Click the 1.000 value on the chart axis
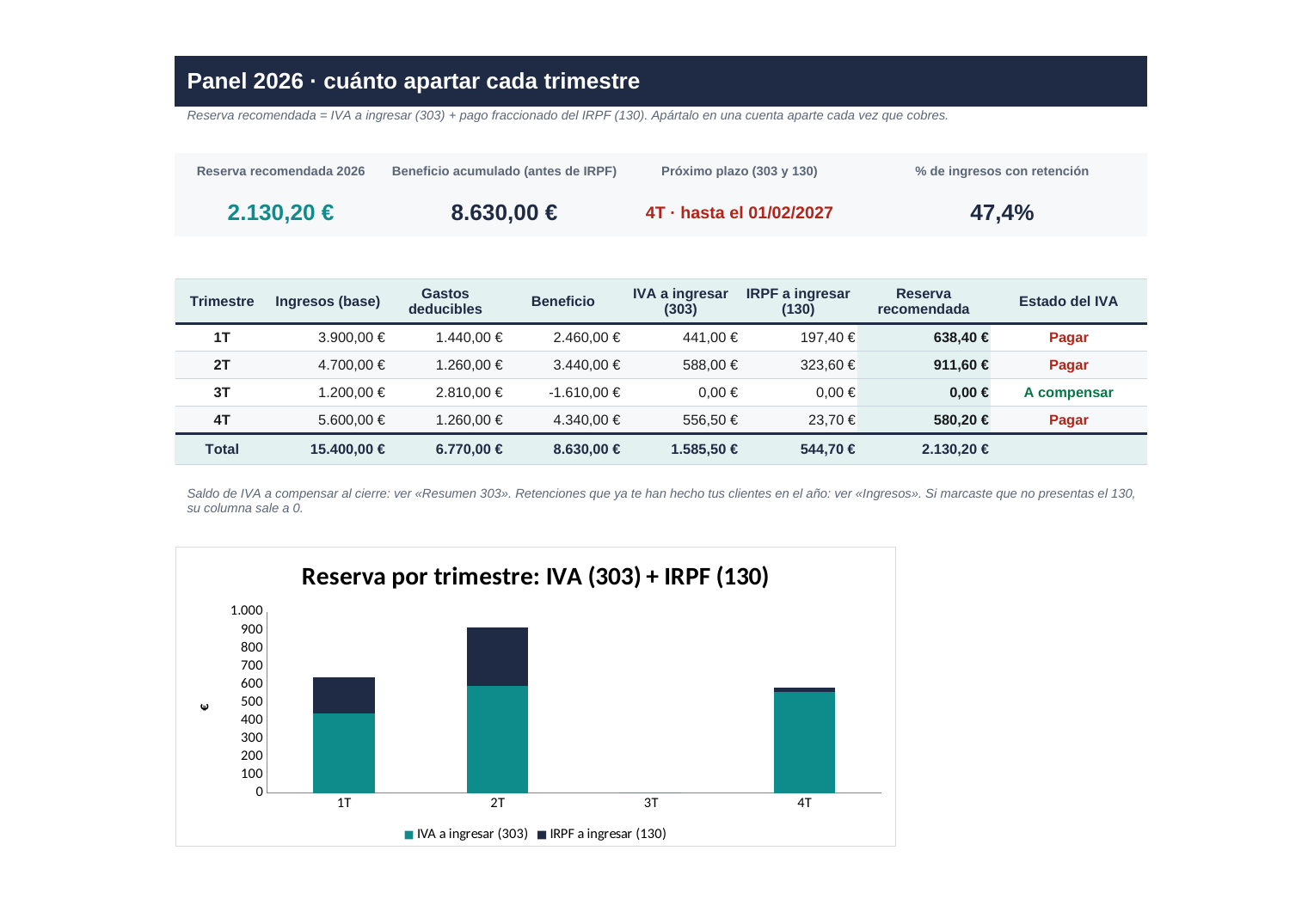The width and height of the screenshot is (1308, 924). coord(246,610)
